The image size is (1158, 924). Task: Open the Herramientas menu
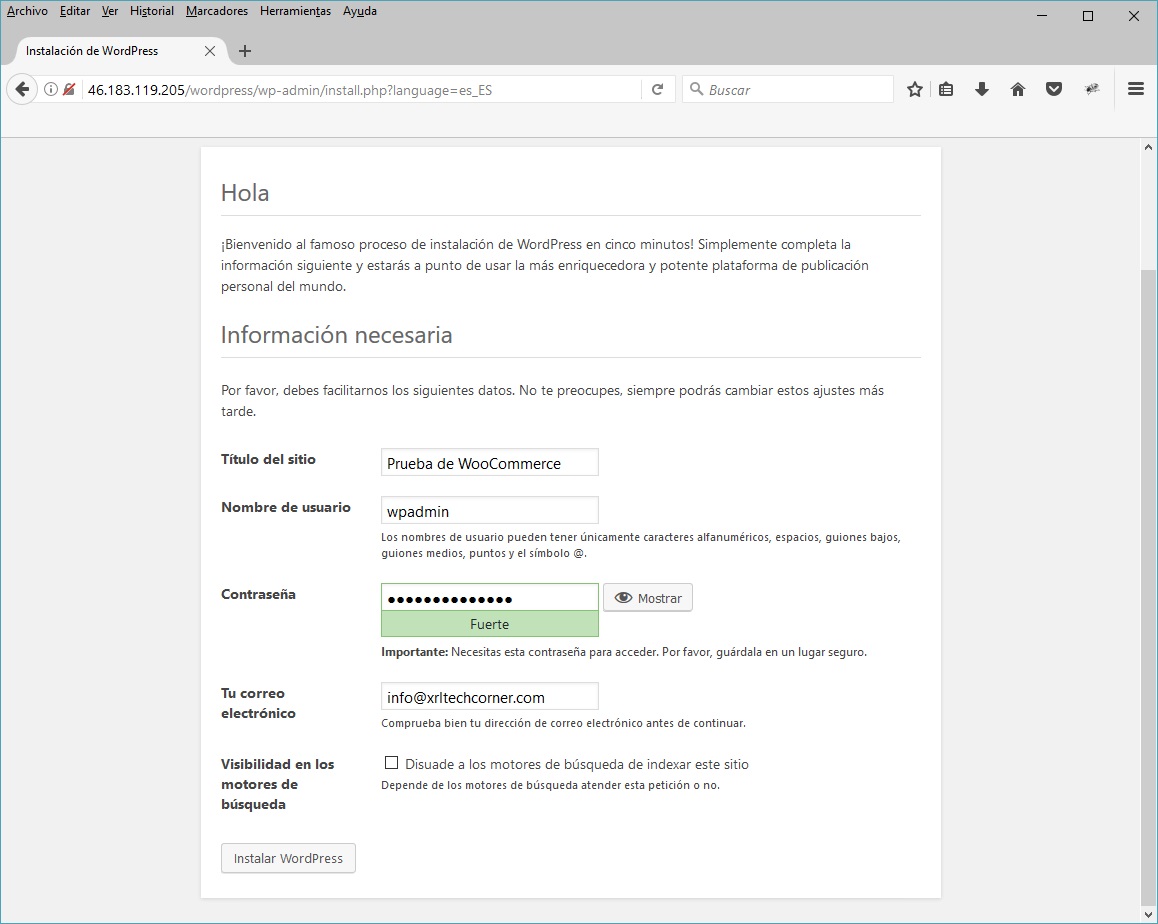295,11
